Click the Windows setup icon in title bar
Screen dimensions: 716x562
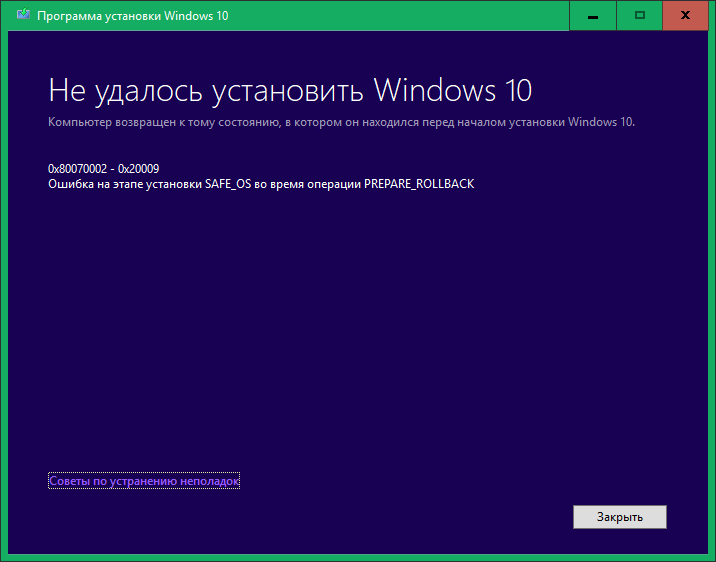(23, 15)
